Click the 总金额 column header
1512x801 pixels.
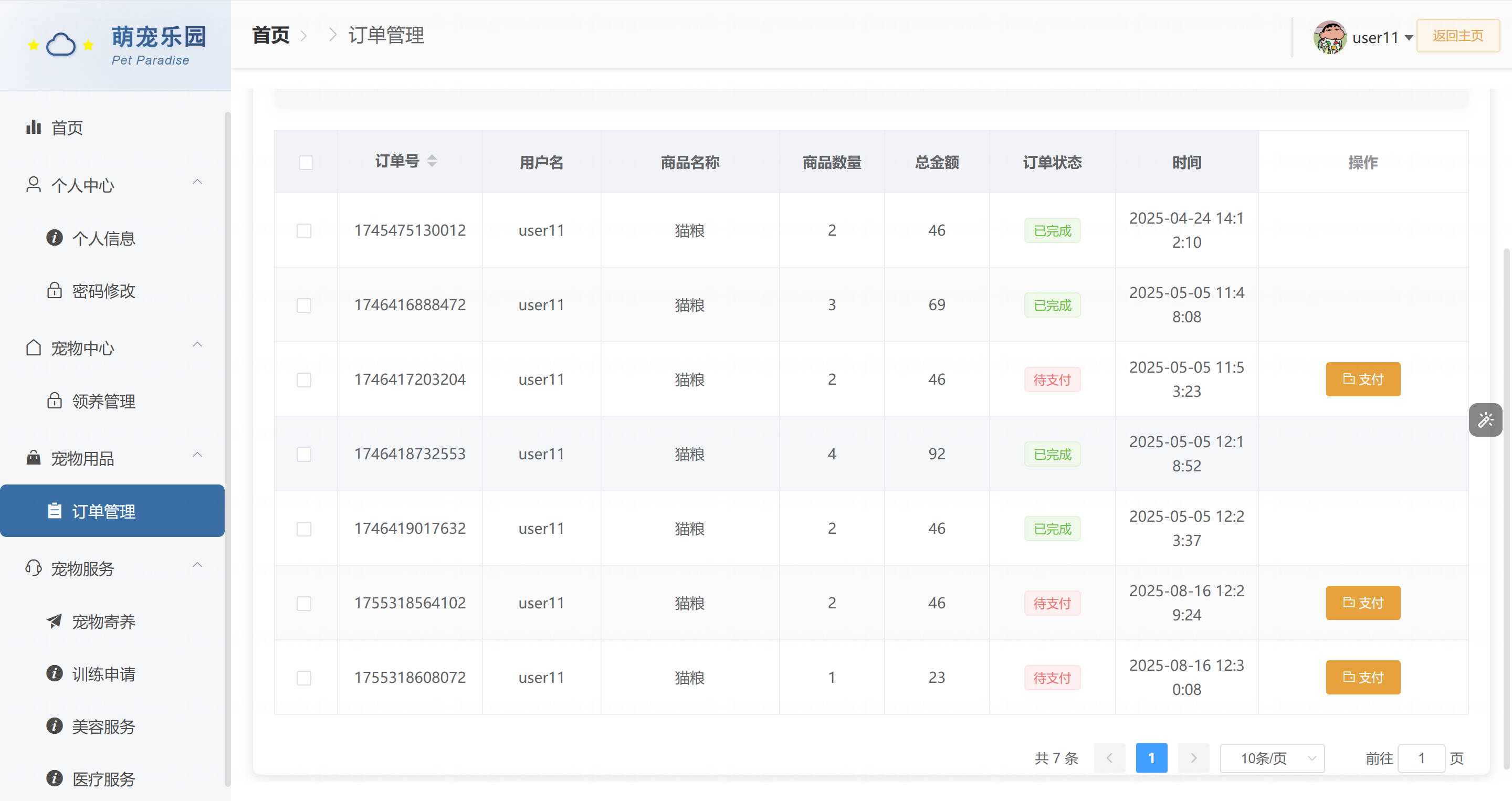point(937,162)
